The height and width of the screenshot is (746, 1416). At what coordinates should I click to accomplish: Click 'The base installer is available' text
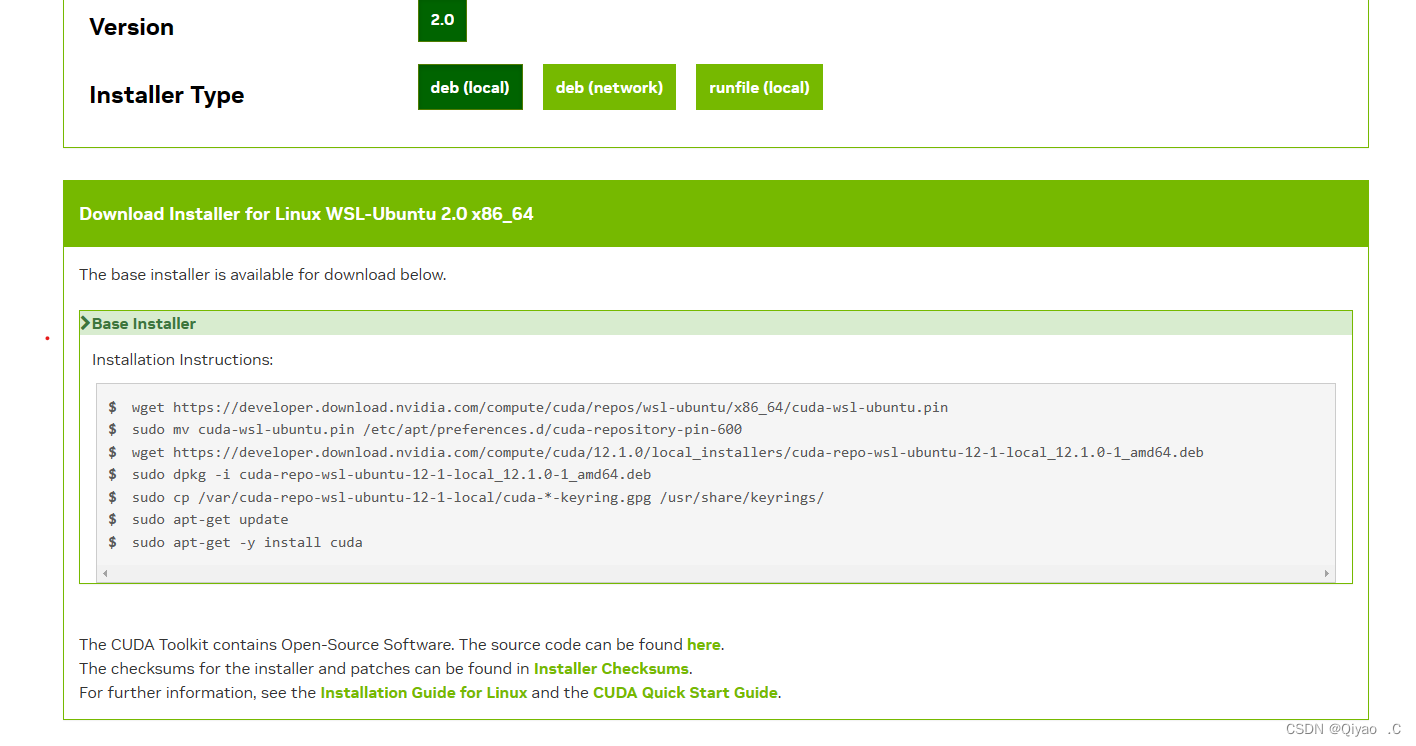pos(263,275)
